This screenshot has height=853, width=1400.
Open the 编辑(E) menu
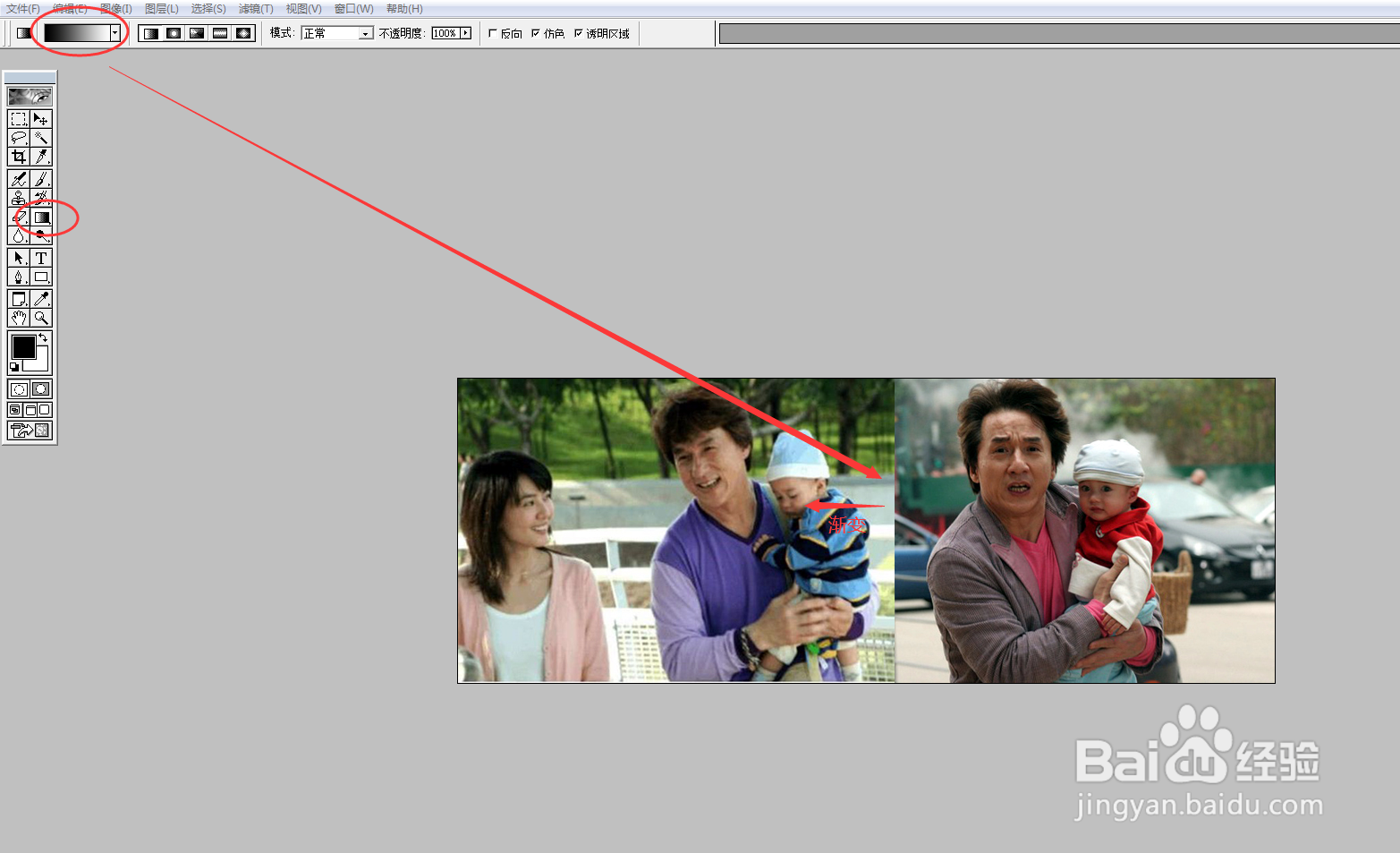tap(70, 9)
